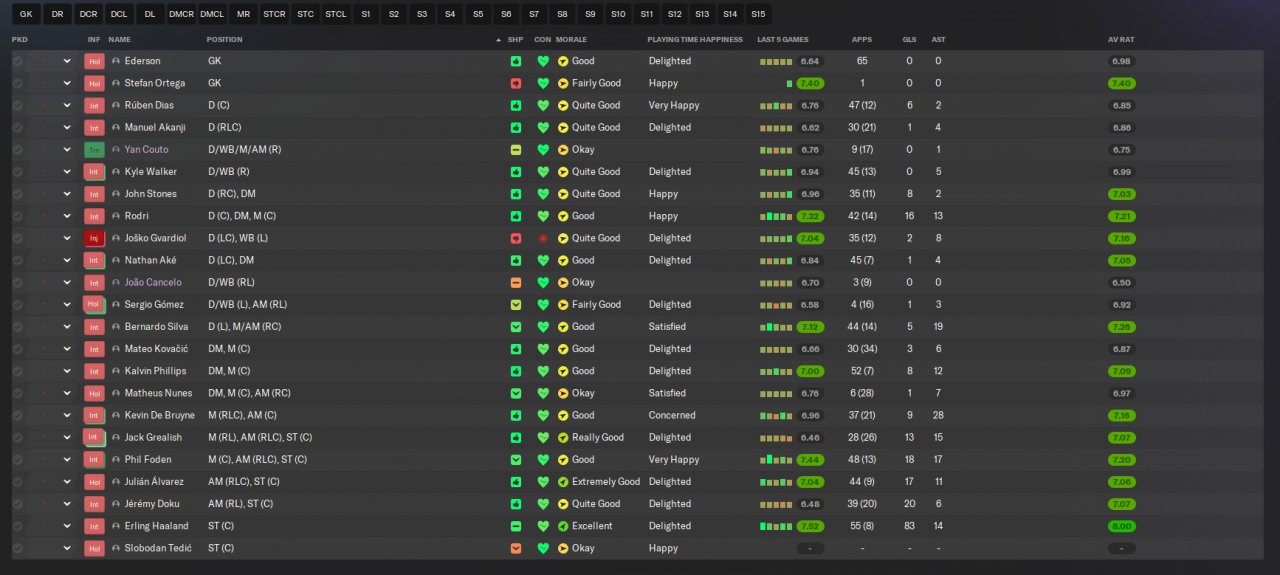The image size is (1280, 575).
Task: Select the S1 substitute tab
Action: coord(366,14)
